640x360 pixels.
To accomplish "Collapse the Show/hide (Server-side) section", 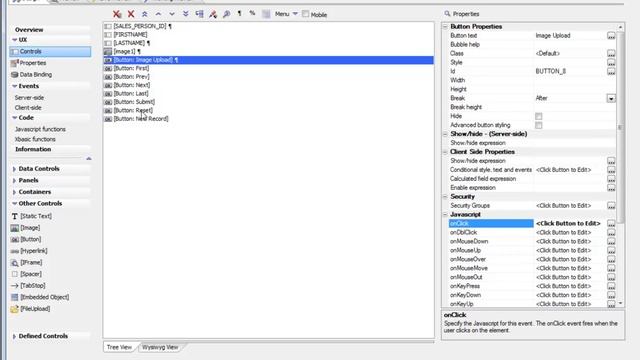I will pyautogui.click(x=445, y=134).
